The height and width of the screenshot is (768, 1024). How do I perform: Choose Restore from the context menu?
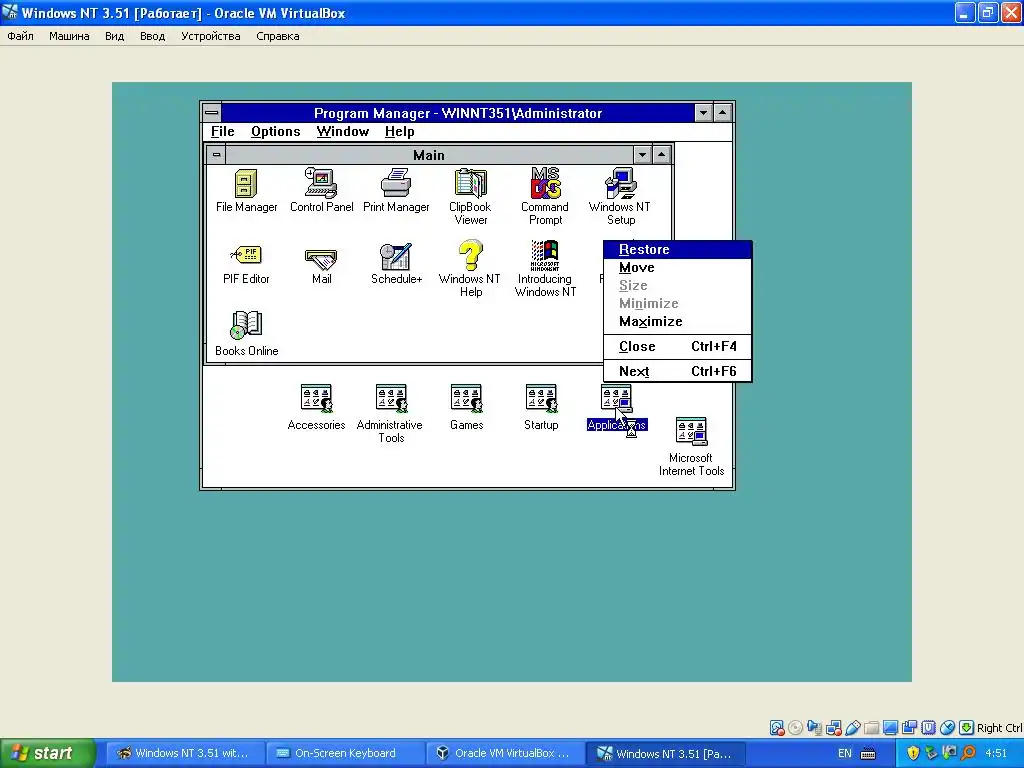677,249
